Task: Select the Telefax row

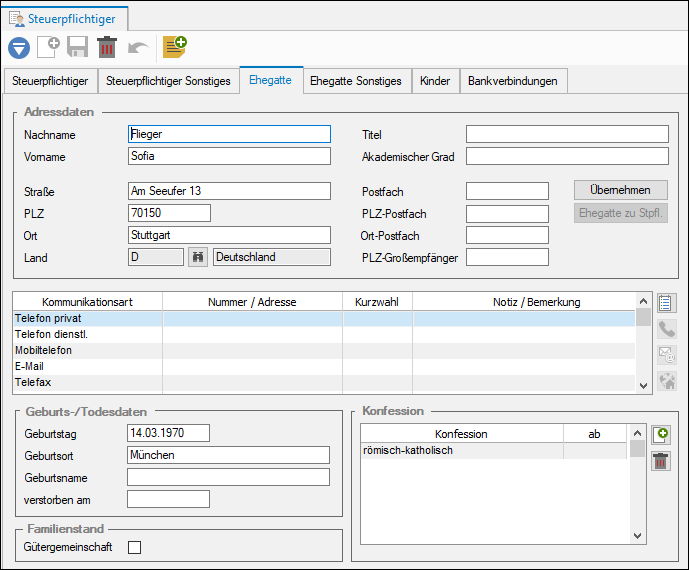Action: [324, 382]
